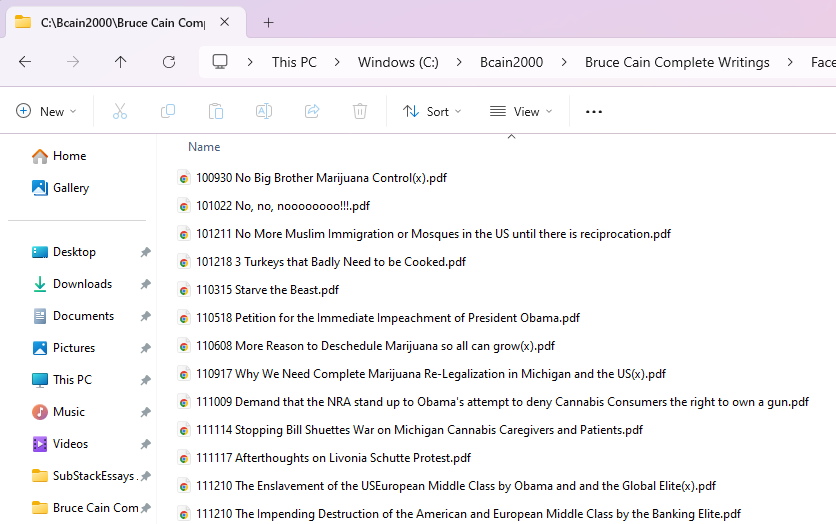Select 111210 The Enslavement of the USEuropean pdf
This screenshot has width=836, height=524.
pyautogui.click(x=456, y=486)
